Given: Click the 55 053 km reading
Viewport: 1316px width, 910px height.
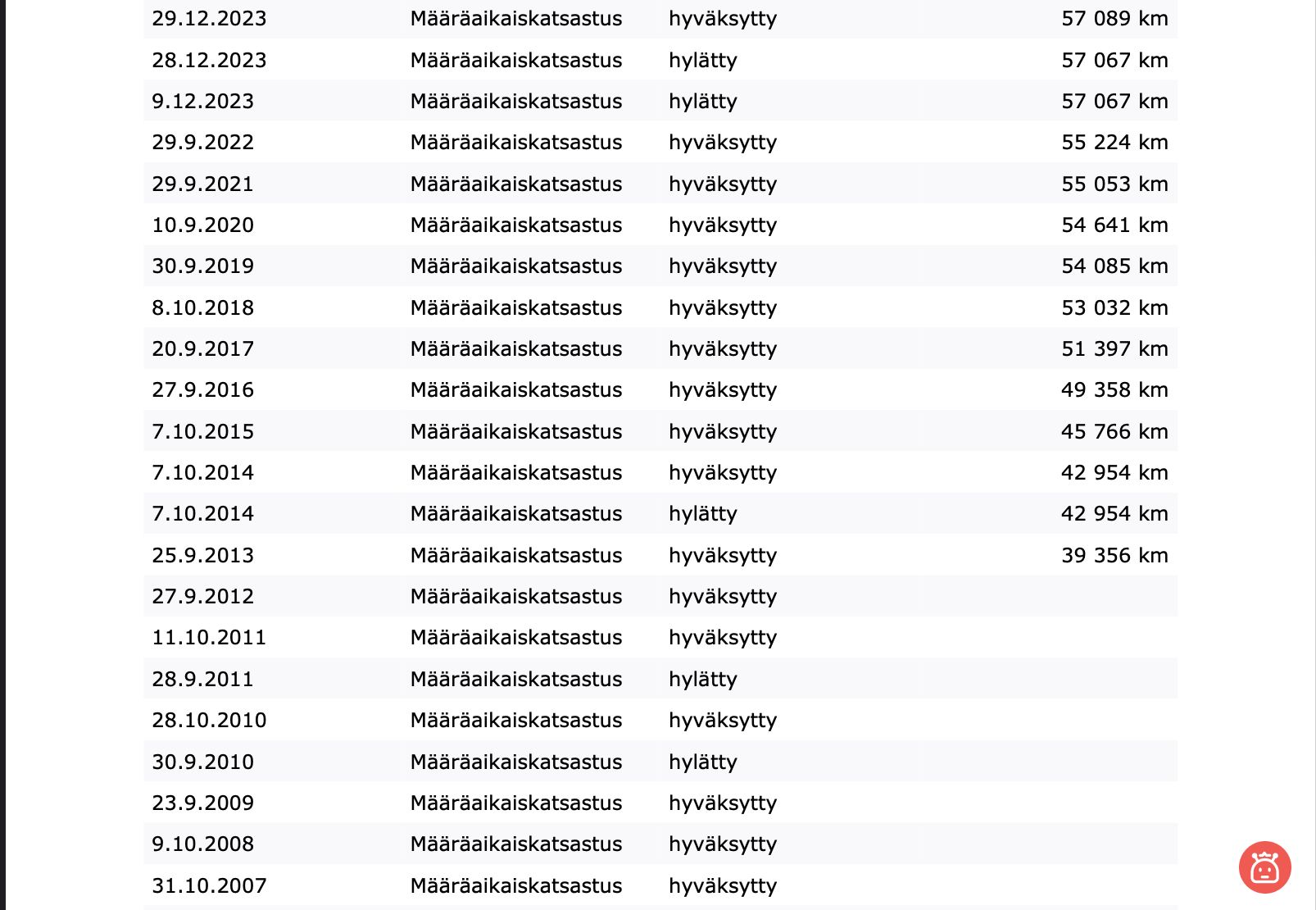Looking at the screenshot, I should 1114,184.
